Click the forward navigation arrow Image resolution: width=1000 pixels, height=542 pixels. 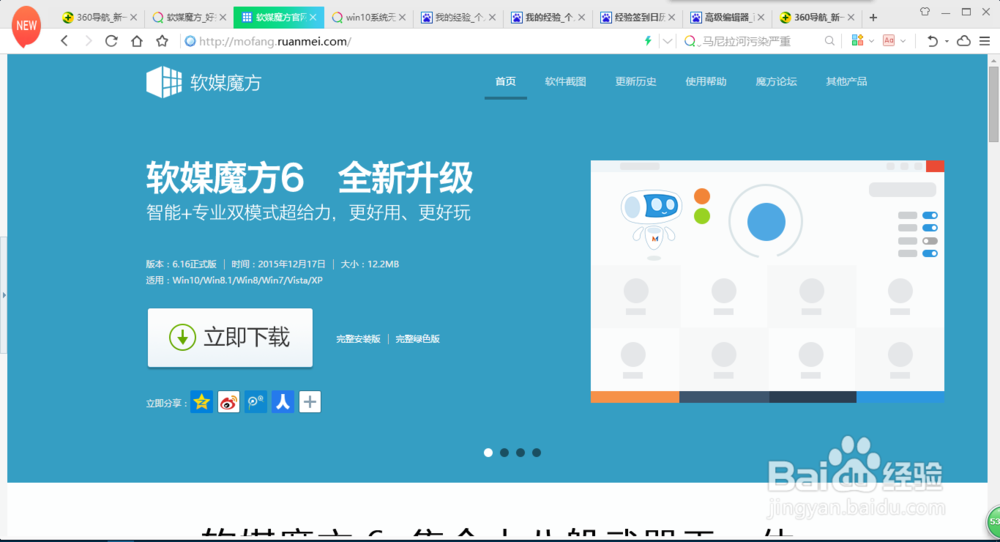pos(88,41)
